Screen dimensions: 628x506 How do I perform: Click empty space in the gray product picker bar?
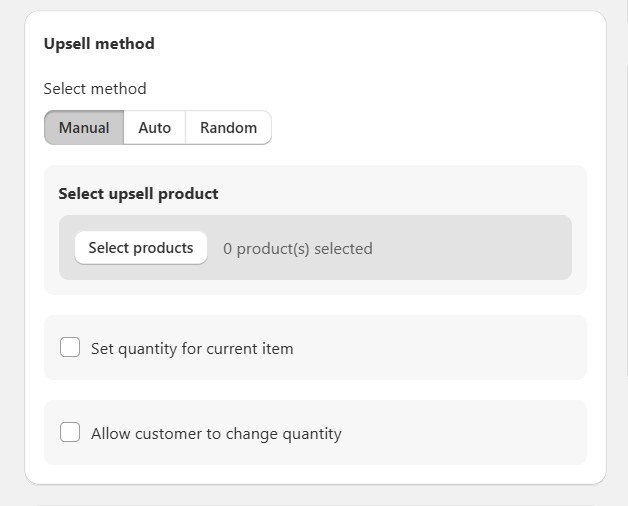[470, 248]
